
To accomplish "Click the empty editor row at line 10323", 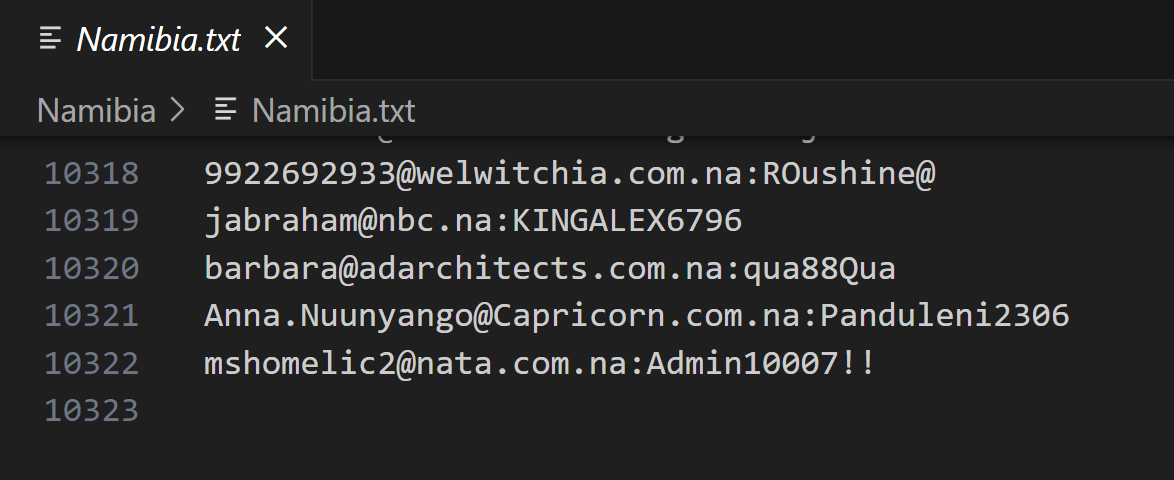I will coord(600,410).
